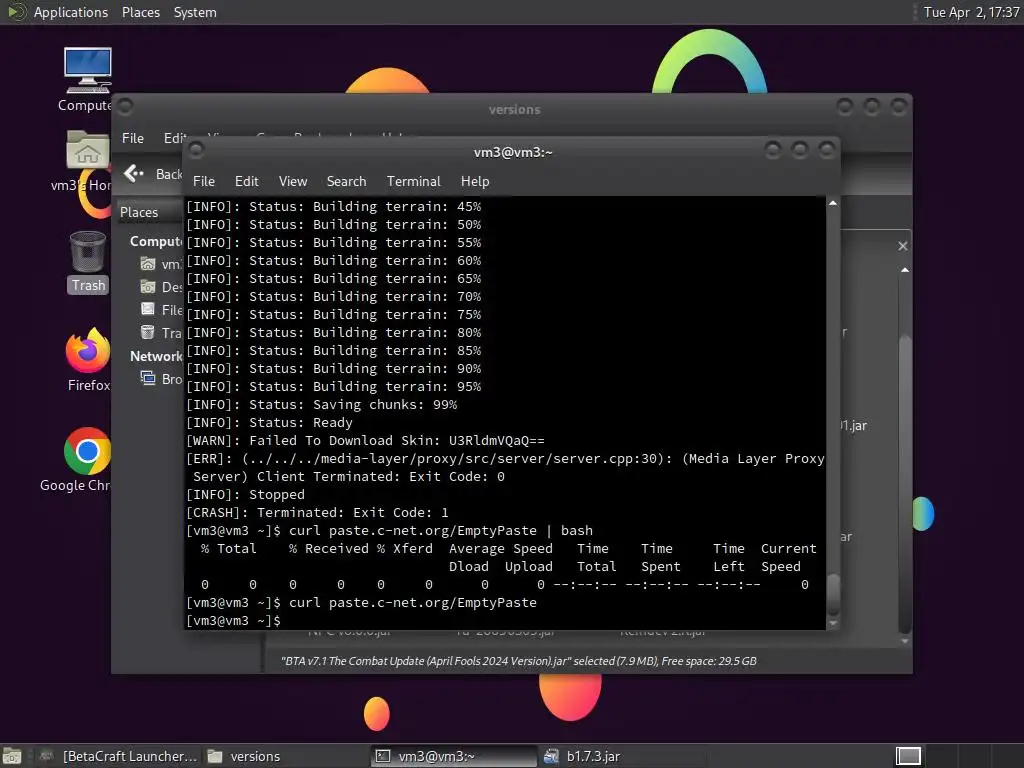Click the 'Failed To Download Skin' warning line
1024x768 pixels.
coord(365,441)
